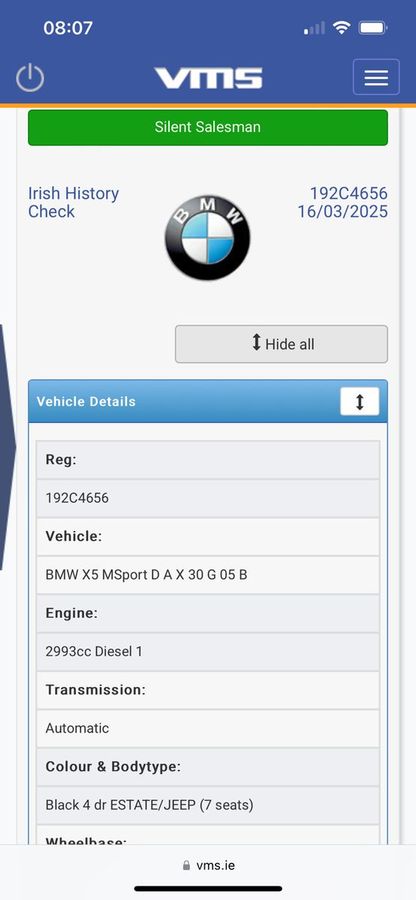Open Irish History Check link
This screenshot has height=900, width=416.
(x=73, y=202)
